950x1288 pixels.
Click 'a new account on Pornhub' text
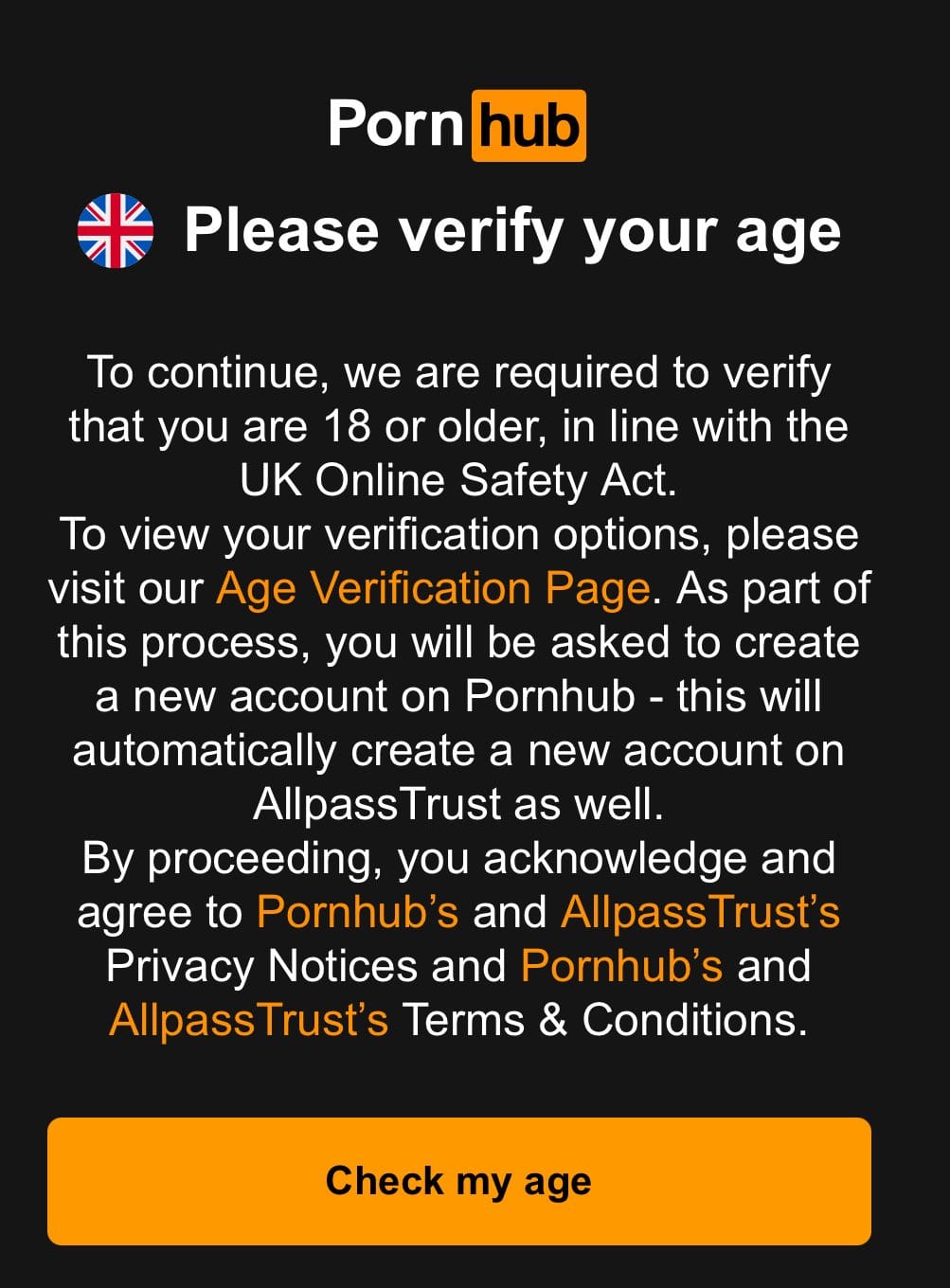(366, 696)
